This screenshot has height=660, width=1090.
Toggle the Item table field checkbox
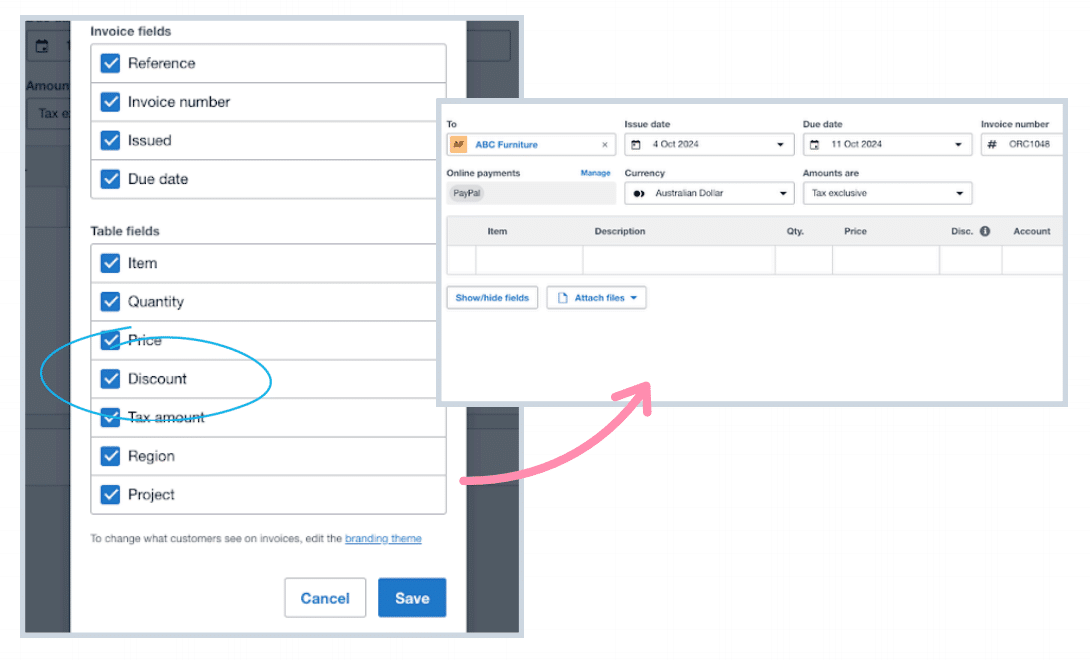click(111, 263)
